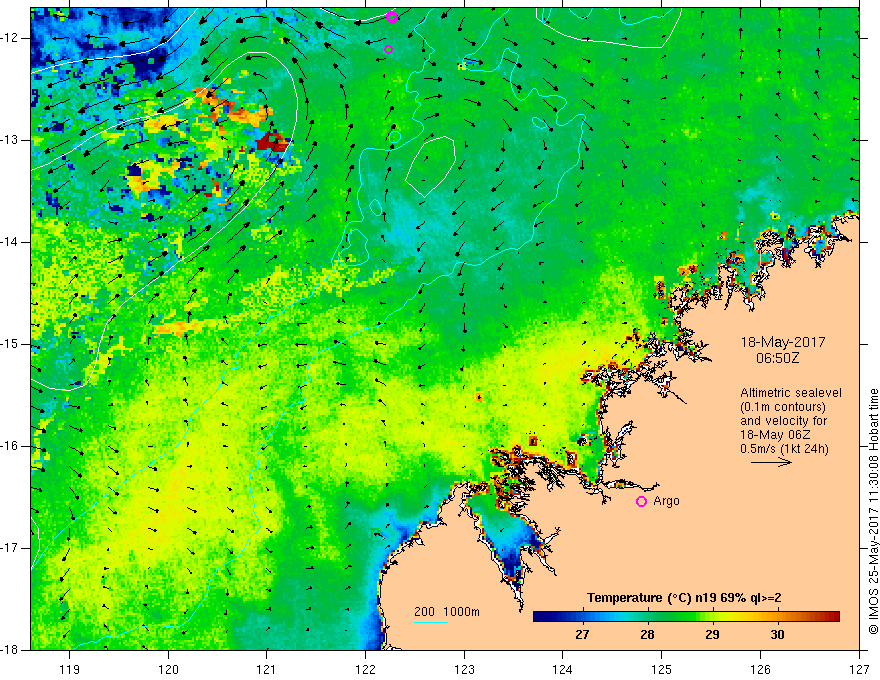Click the 'Argo' legend label
Screen dimensions: 880x680
point(666,501)
